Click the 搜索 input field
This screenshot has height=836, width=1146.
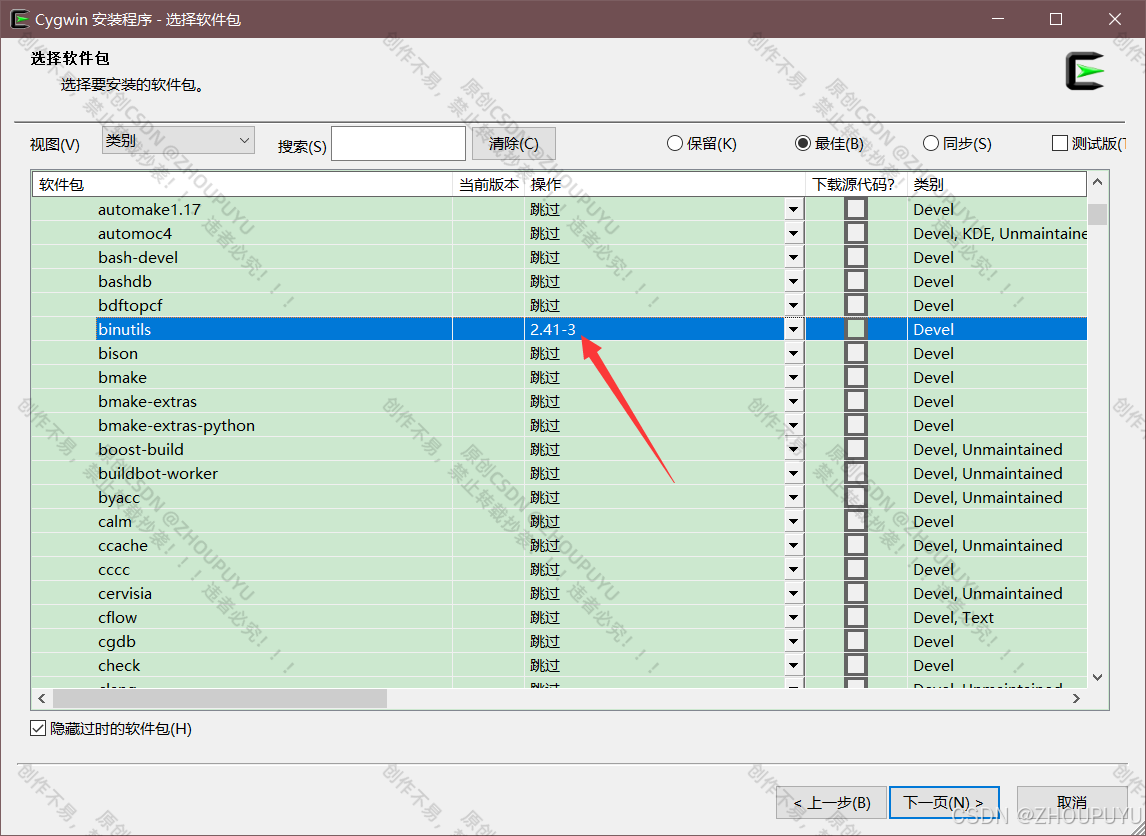click(x=398, y=143)
